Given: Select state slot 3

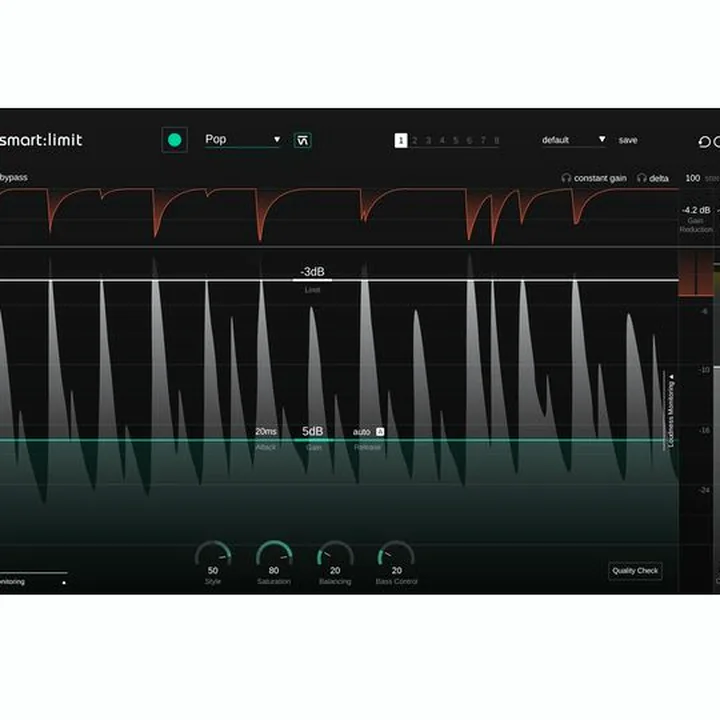Looking at the screenshot, I should [x=428, y=140].
